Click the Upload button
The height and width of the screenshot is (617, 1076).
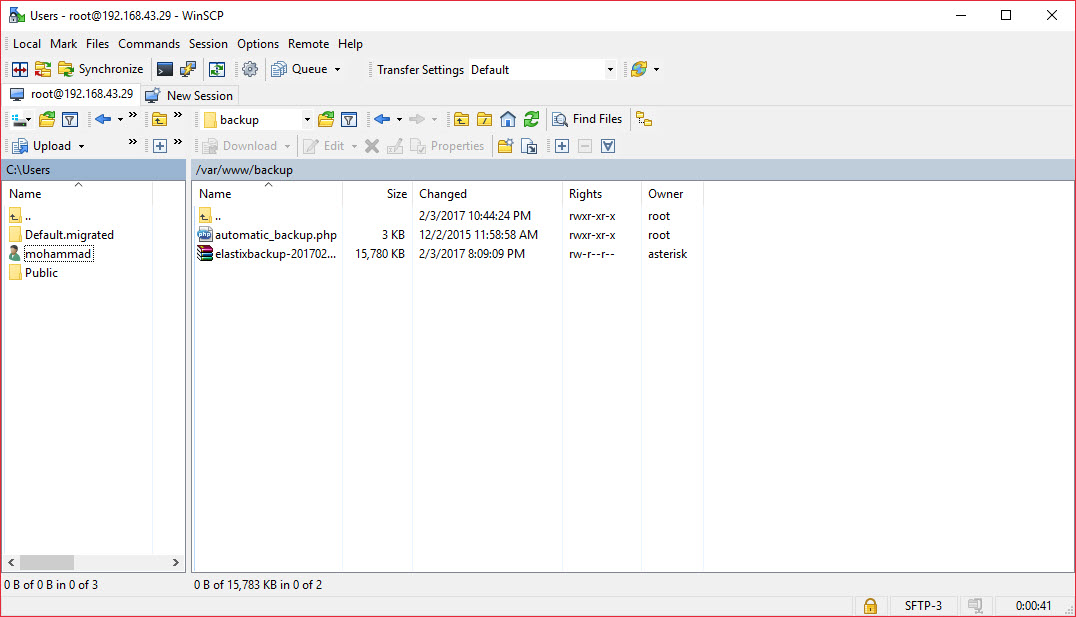42,146
